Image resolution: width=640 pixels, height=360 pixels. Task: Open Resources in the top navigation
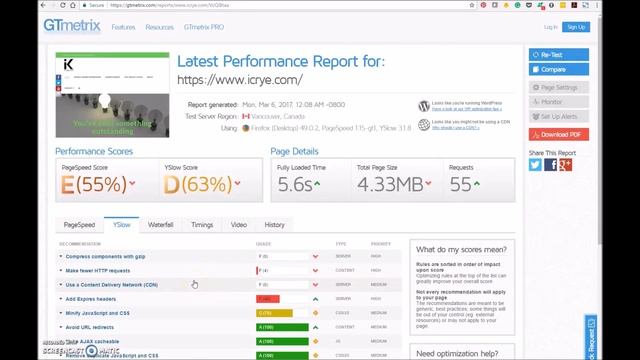160,27
